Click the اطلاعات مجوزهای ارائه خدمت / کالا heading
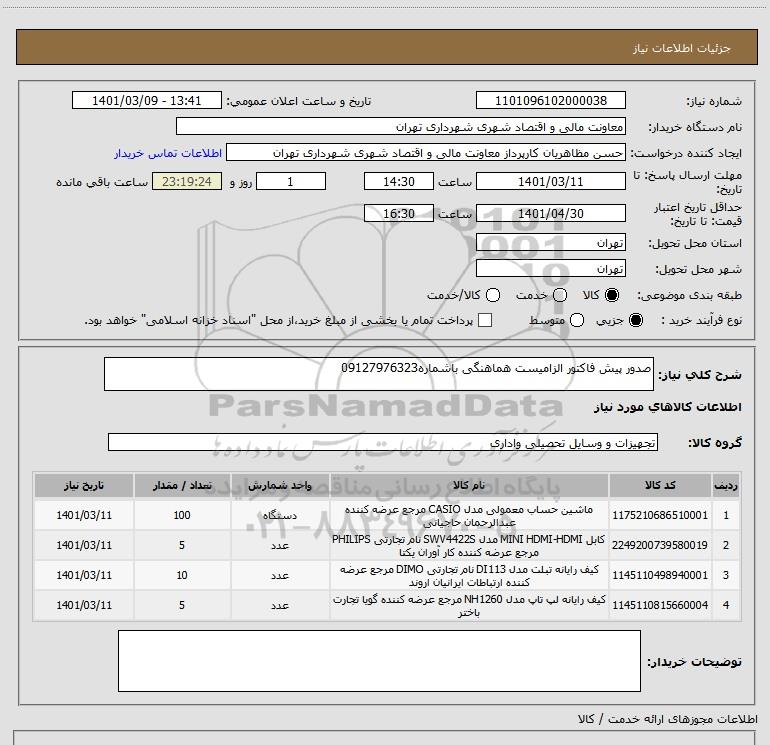Viewport: 770px width, 745px height. click(667, 719)
